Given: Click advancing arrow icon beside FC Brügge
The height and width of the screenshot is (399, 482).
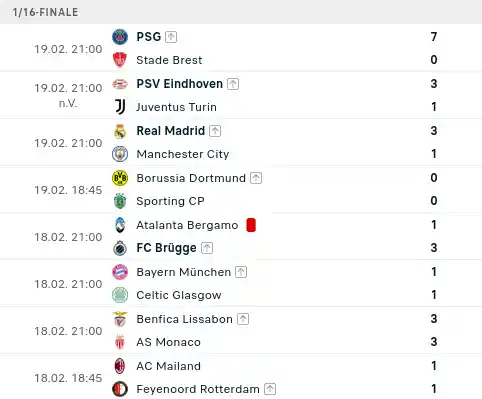Looking at the screenshot, I should point(207,248).
